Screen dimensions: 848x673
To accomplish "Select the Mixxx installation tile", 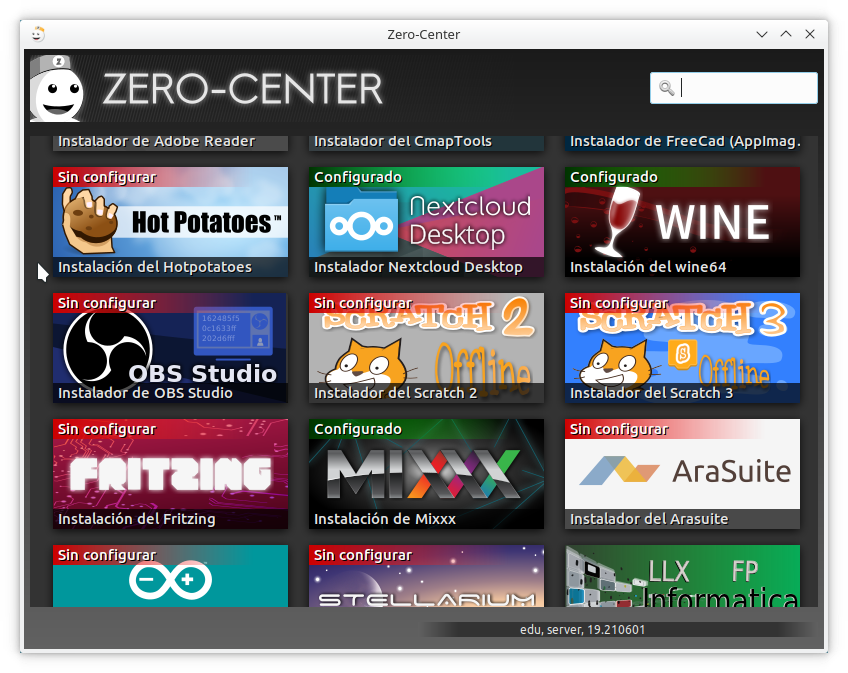I will pos(426,474).
